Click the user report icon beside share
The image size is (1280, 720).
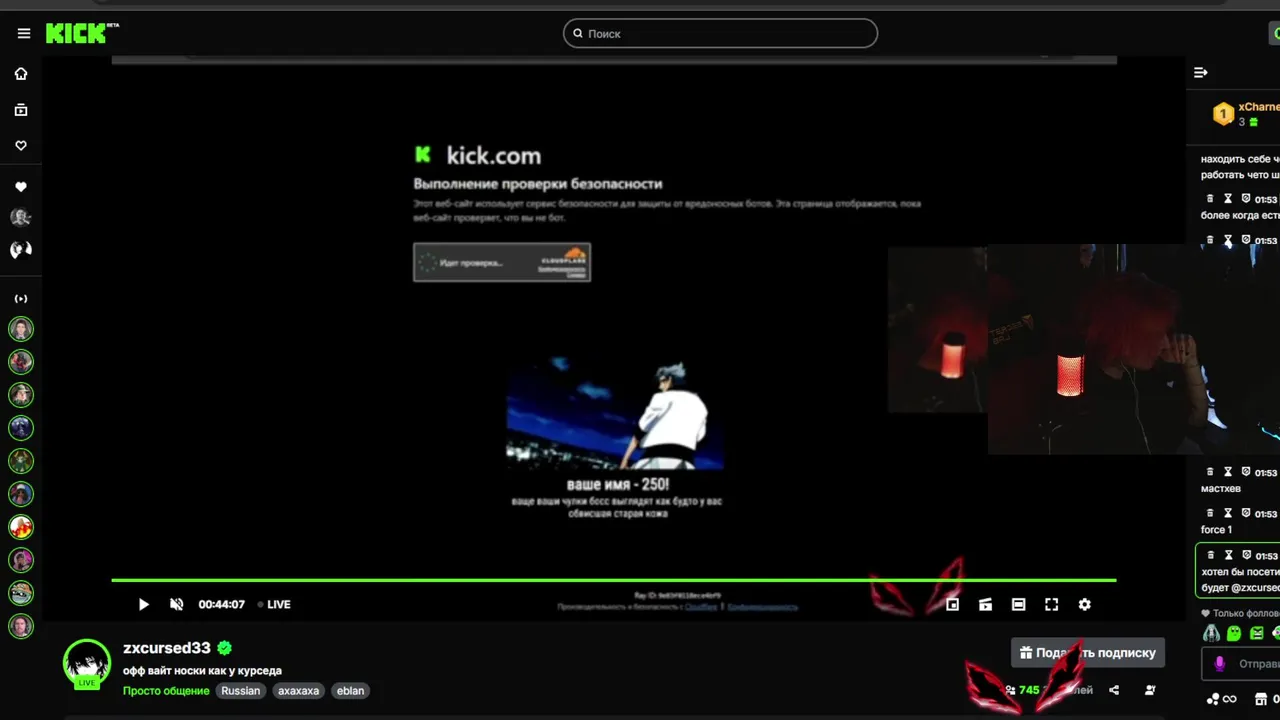click(1150, 690)
